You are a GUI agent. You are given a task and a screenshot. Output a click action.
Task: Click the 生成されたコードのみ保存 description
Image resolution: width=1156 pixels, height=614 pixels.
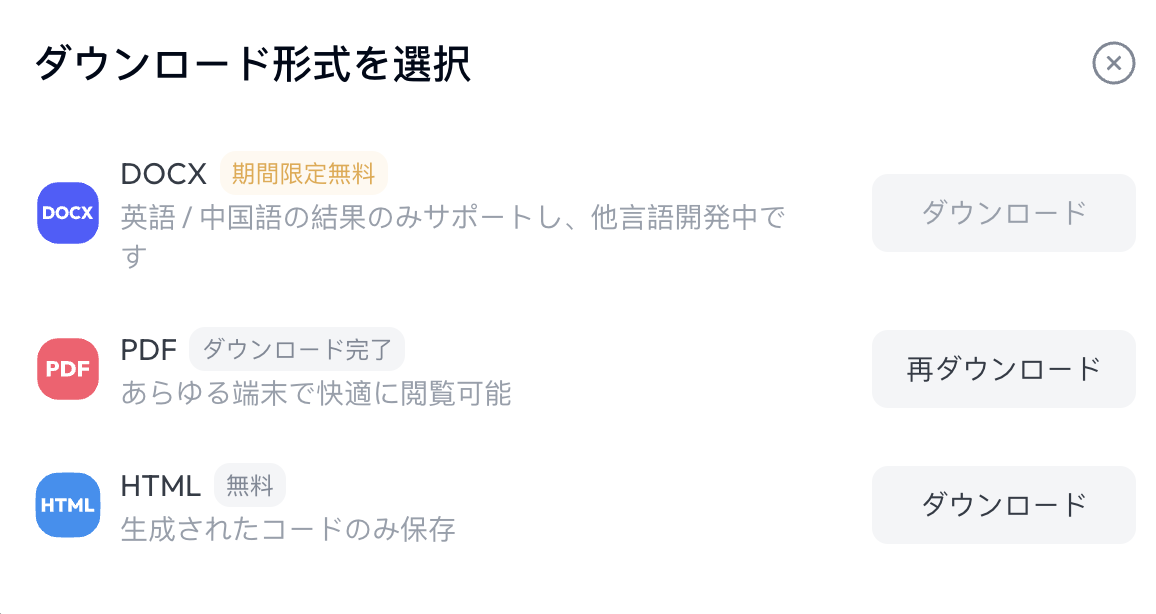pos(288,529)
